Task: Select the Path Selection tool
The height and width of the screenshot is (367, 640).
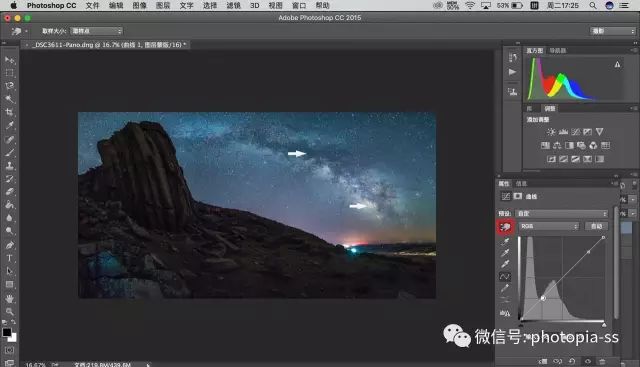Action: [x=9, y=271]
